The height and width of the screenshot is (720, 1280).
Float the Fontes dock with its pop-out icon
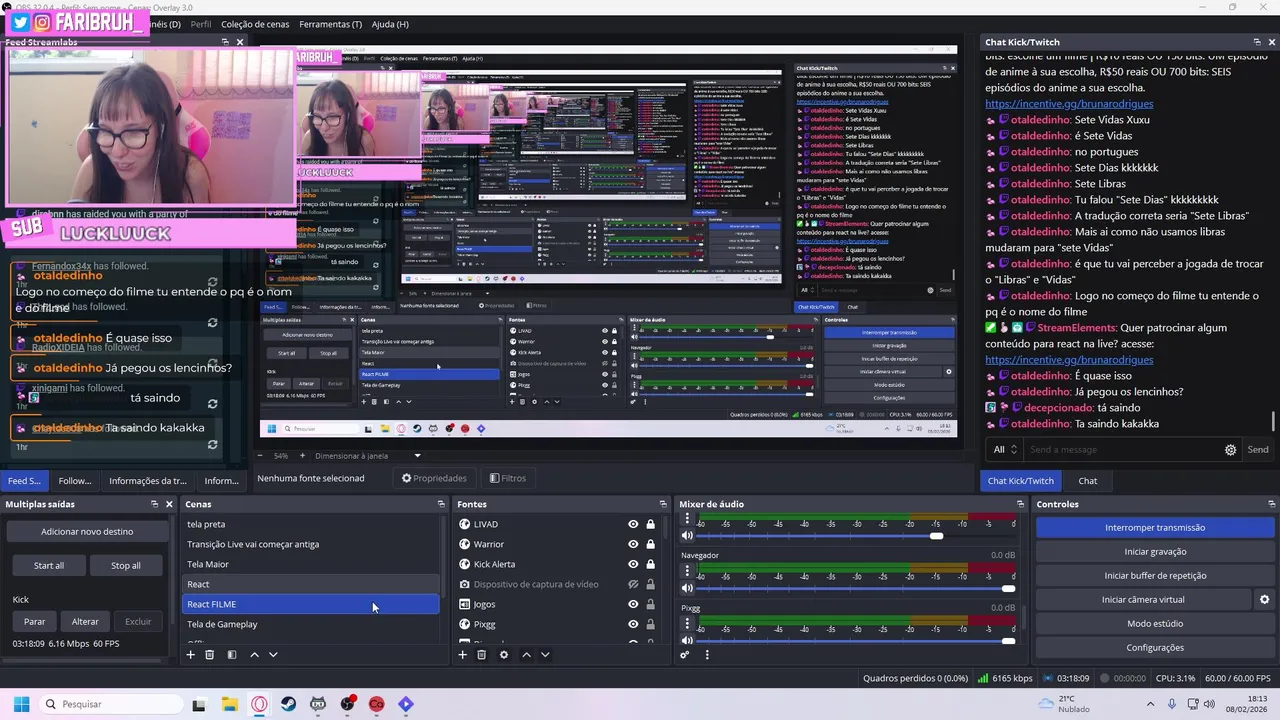tap(662, 504)
